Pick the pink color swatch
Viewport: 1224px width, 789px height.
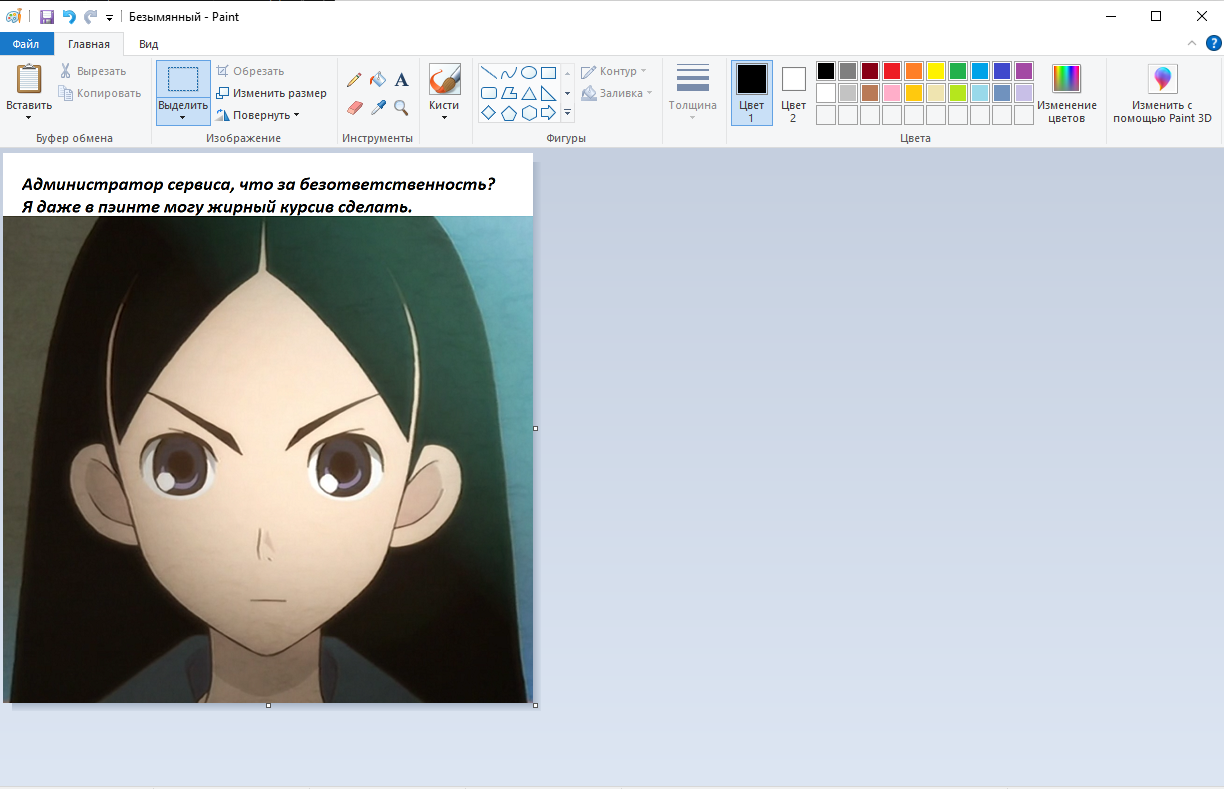coord(892,93)
